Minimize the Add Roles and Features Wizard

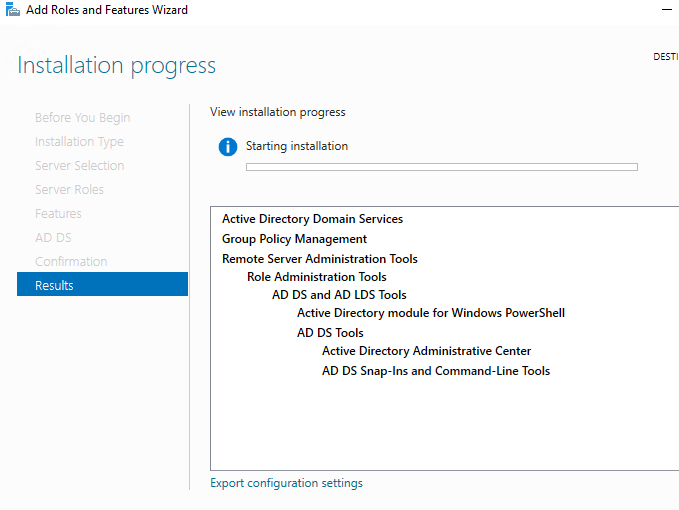[x=667, y=10]
